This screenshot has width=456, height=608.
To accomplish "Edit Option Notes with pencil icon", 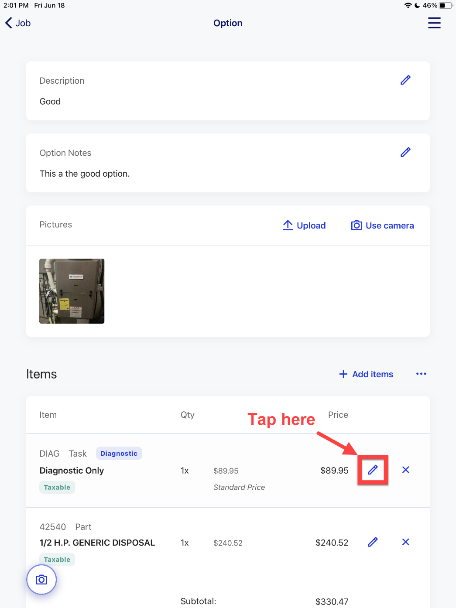I will 405,152.
